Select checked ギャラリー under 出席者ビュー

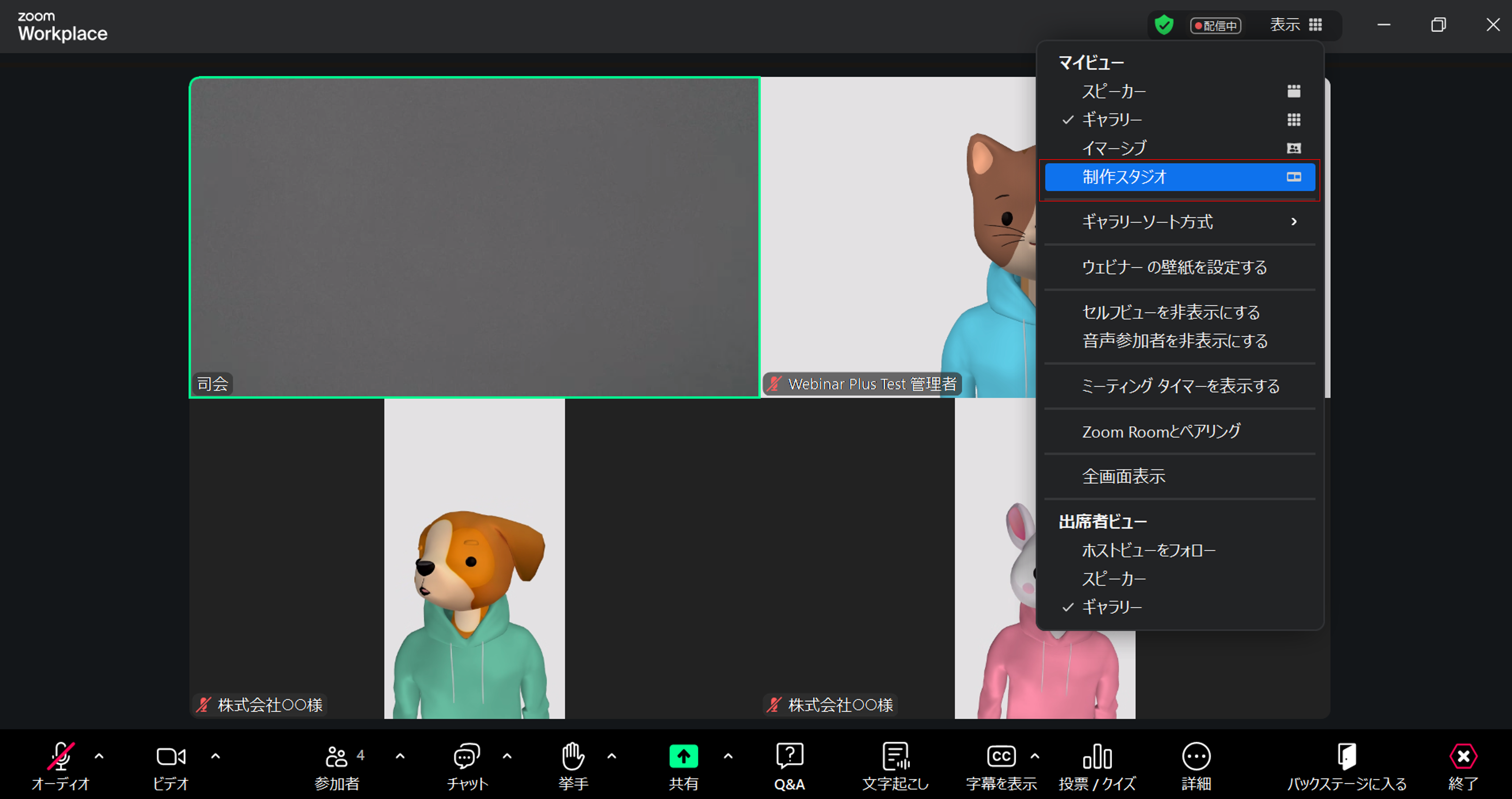[x=1180, y=607]
